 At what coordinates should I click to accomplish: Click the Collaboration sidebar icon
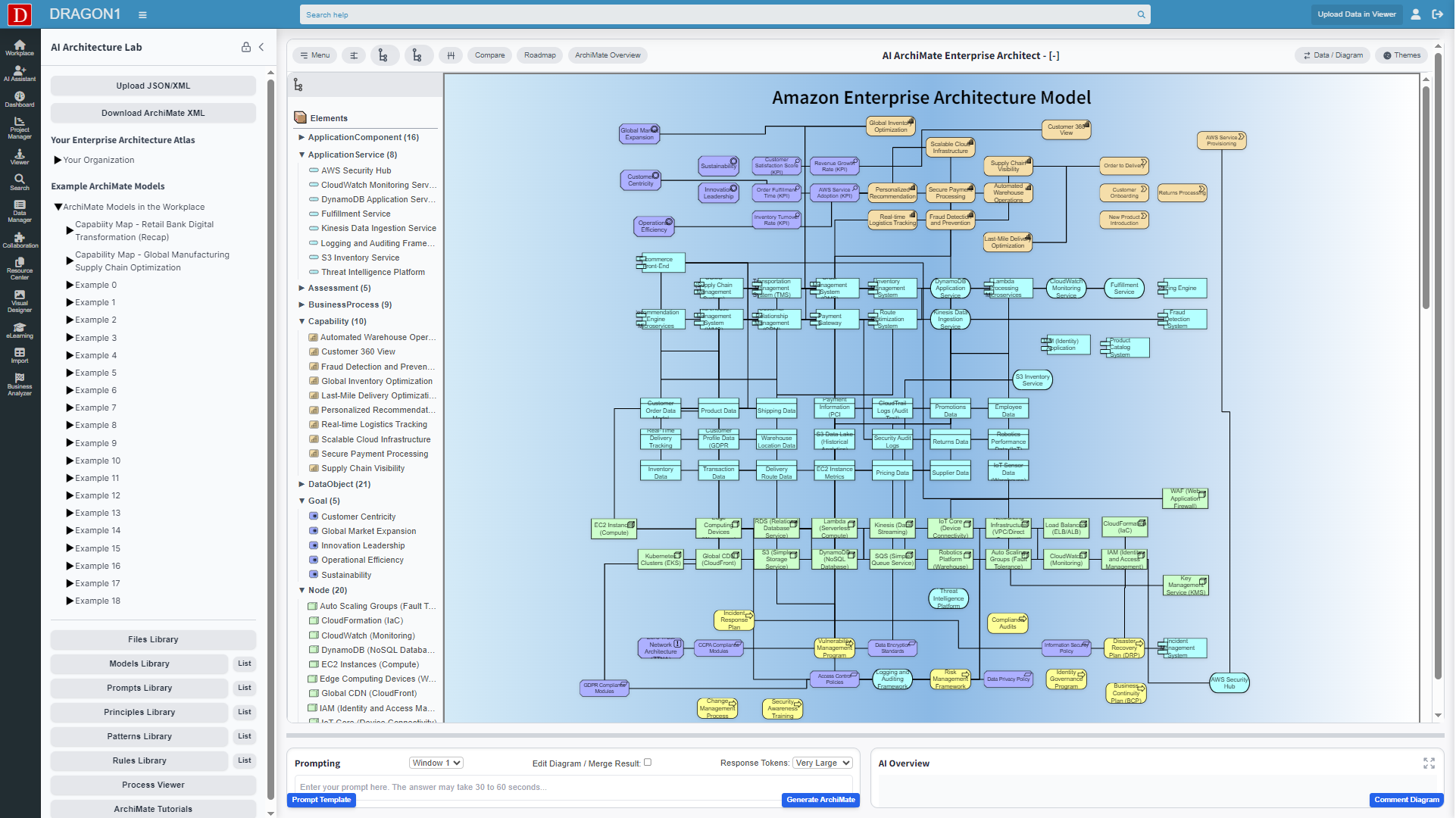[x=20, y=240]
